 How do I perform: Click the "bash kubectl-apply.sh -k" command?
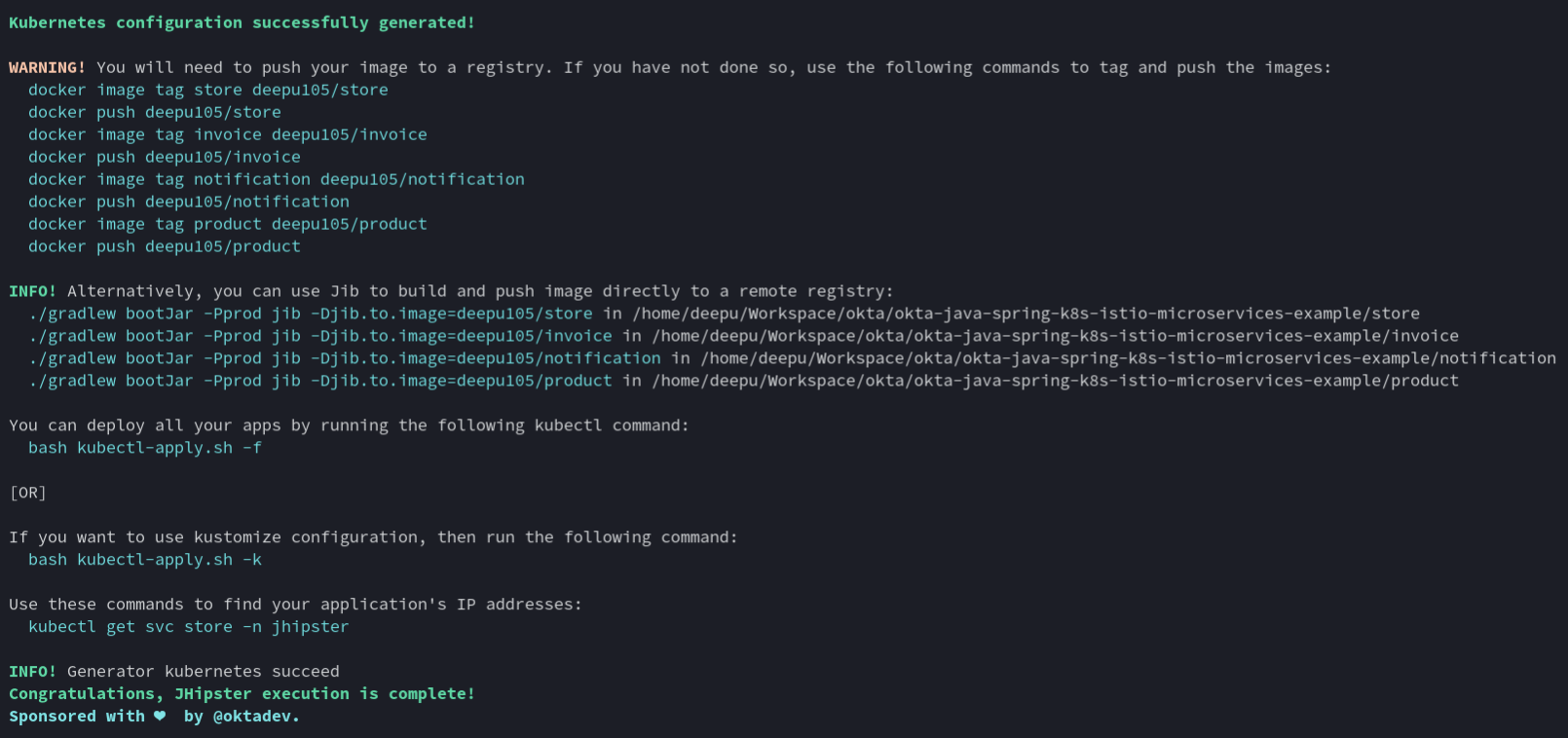(144, 560)
